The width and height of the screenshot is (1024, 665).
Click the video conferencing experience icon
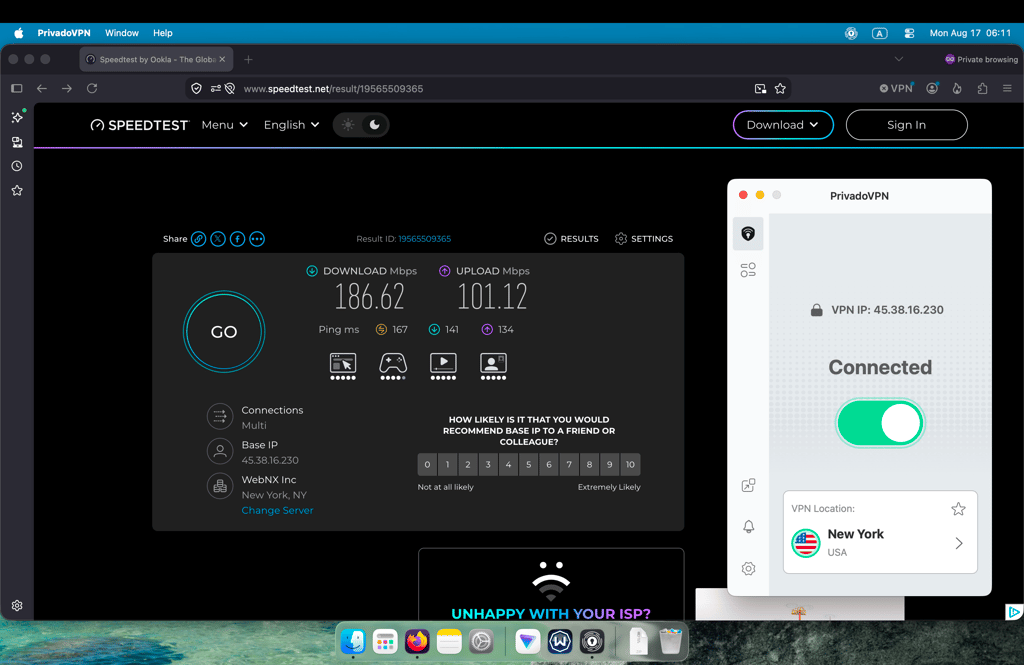[x=493, y=366]
